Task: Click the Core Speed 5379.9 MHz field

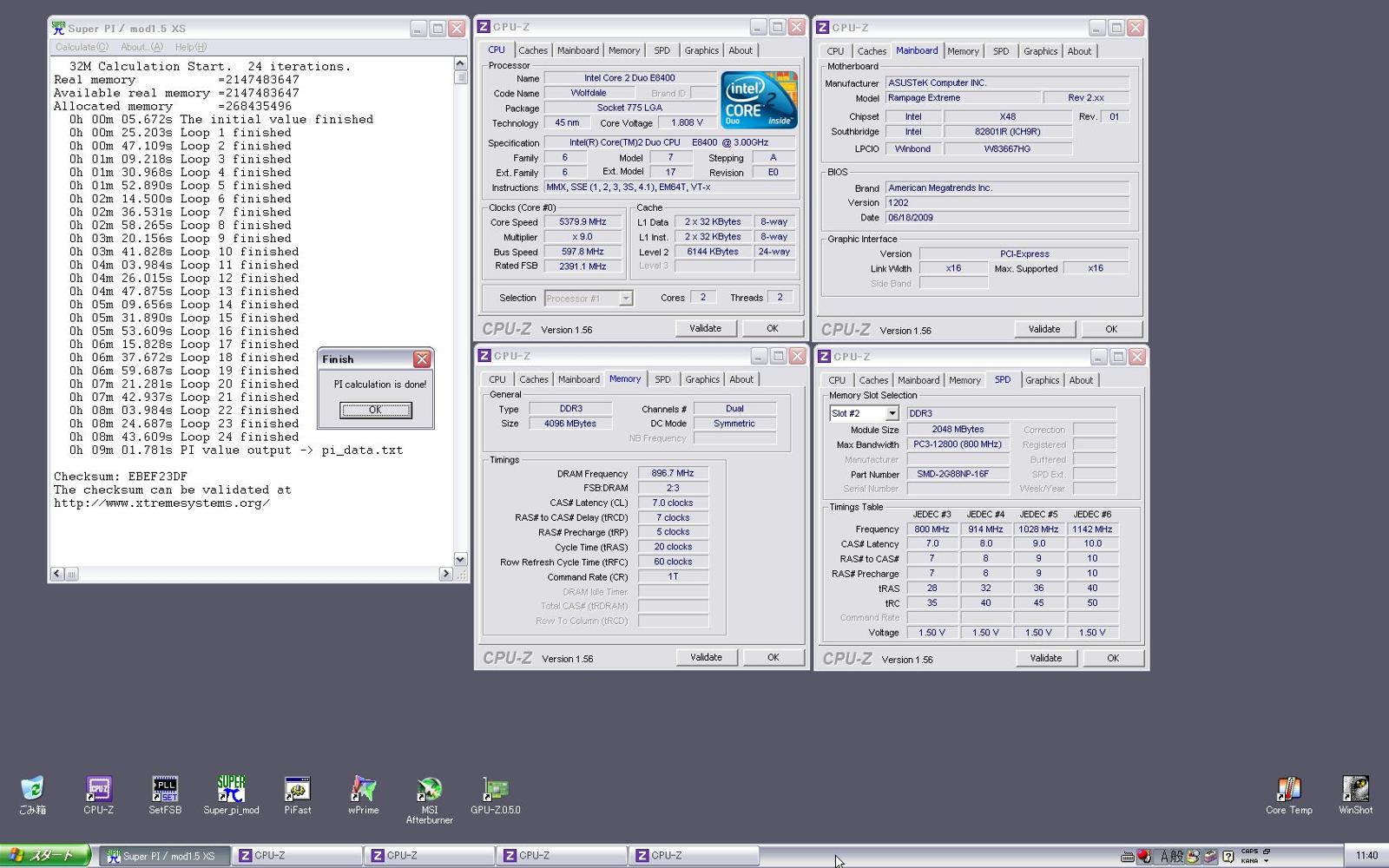Action: tap(583, 222)
